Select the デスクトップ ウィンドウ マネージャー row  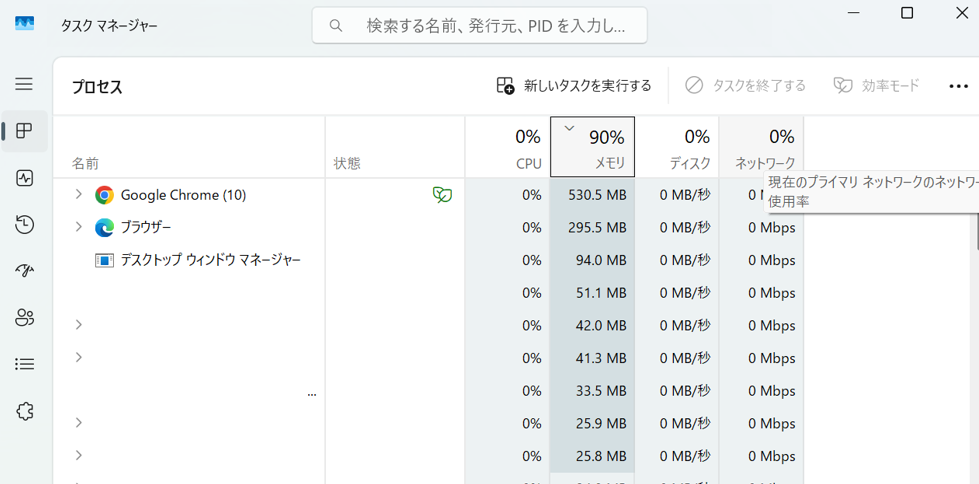[210, 260]
